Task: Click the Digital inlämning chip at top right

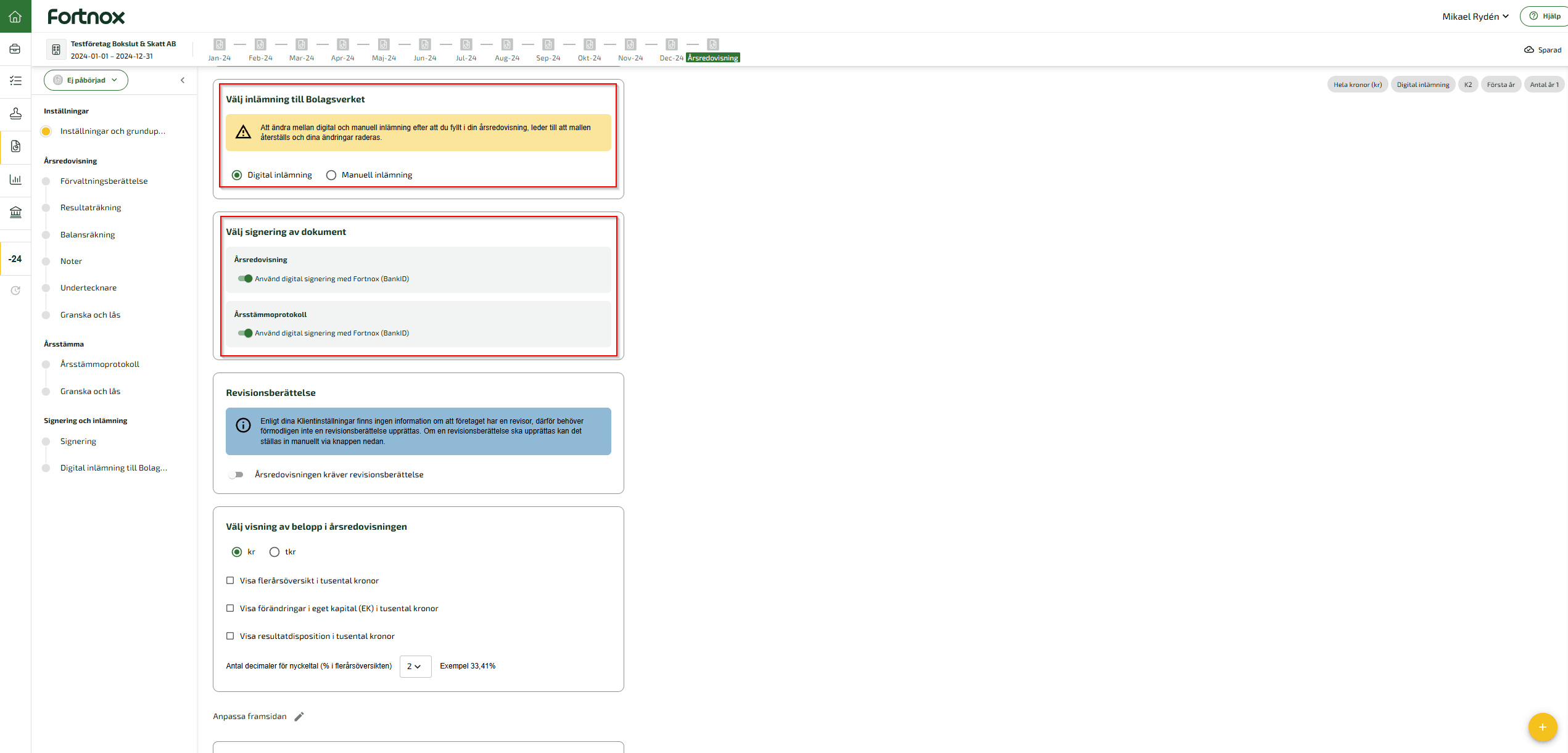Action: coord(1423,84)
